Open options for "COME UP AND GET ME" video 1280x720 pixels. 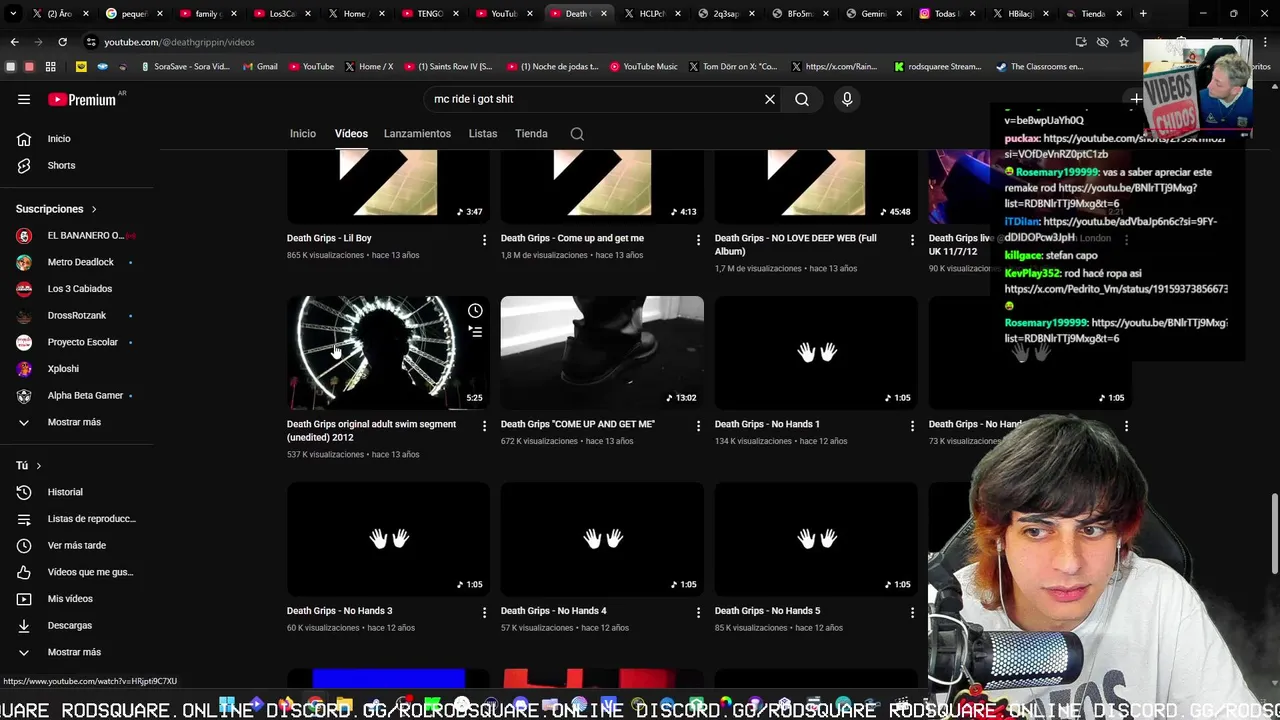(x=698, y=426)
